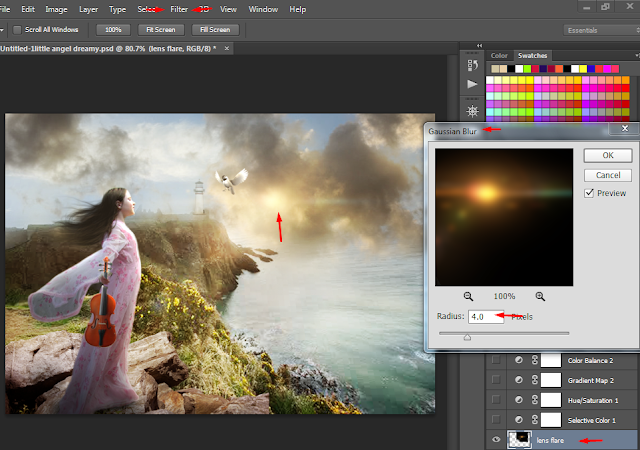Click the Selective Color 1 mask link icon

pyautogui.click(x=534, y=419)
